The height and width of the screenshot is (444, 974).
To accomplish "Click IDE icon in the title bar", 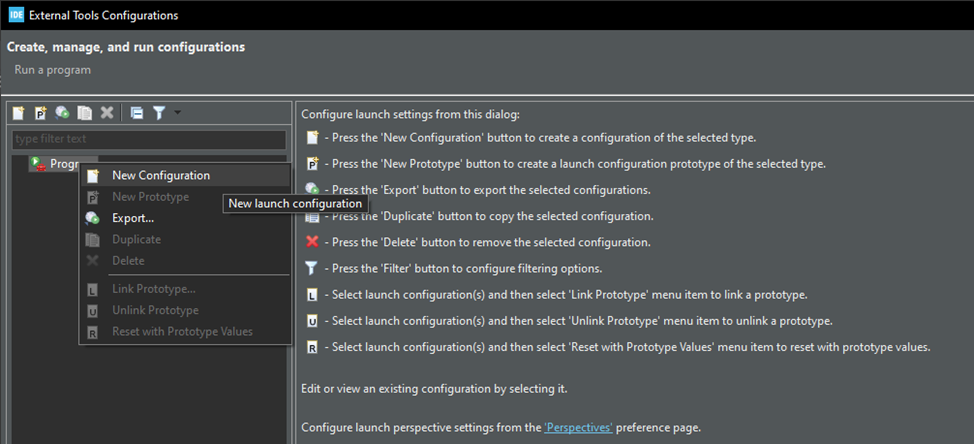I will pos(16,15).
